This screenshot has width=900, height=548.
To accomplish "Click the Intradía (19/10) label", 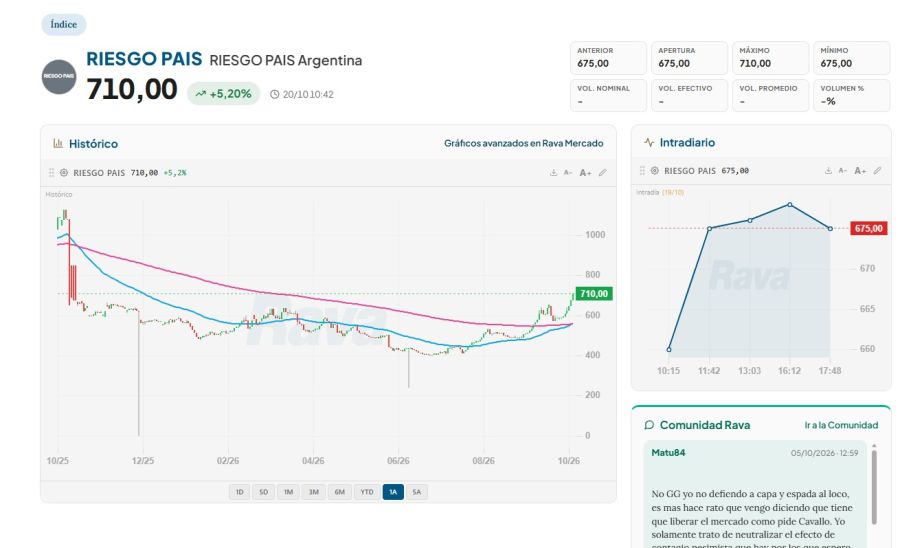I will click(660, 193).
